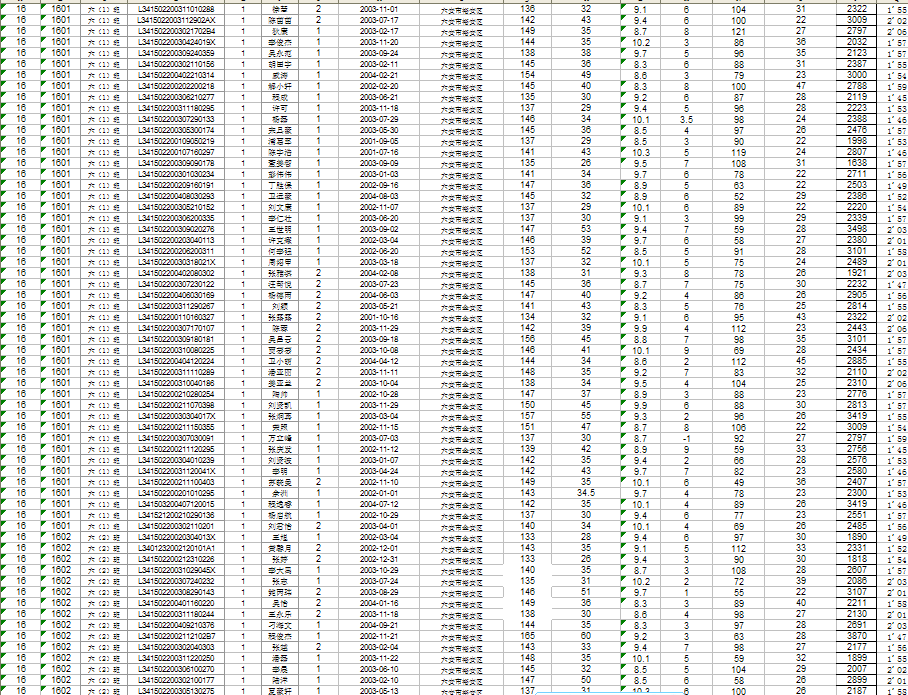
Task: Select the ID cell L34150220030424019X
Action: (x=176, y=42)
